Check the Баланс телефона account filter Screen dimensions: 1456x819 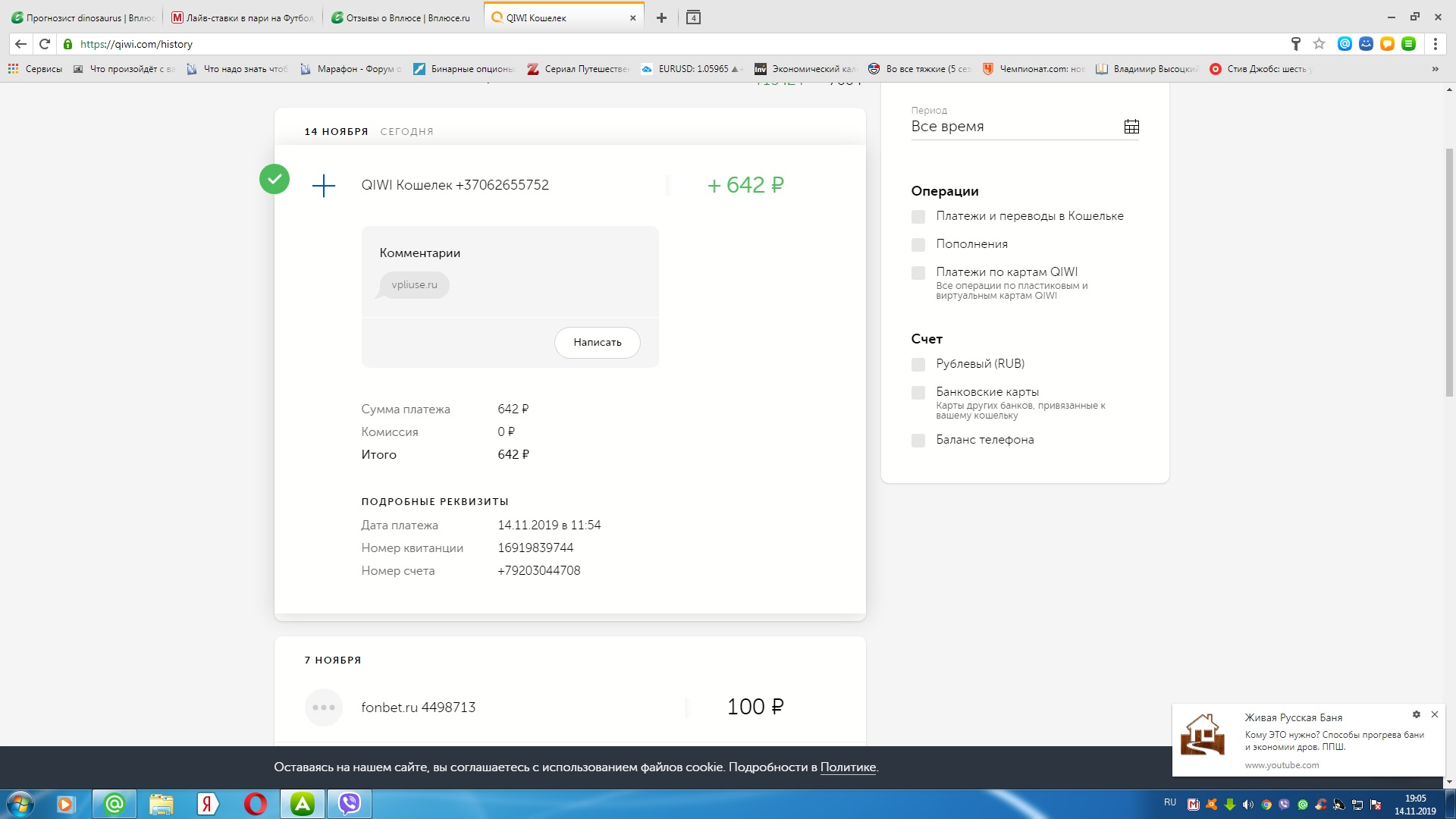pos(918,441)
